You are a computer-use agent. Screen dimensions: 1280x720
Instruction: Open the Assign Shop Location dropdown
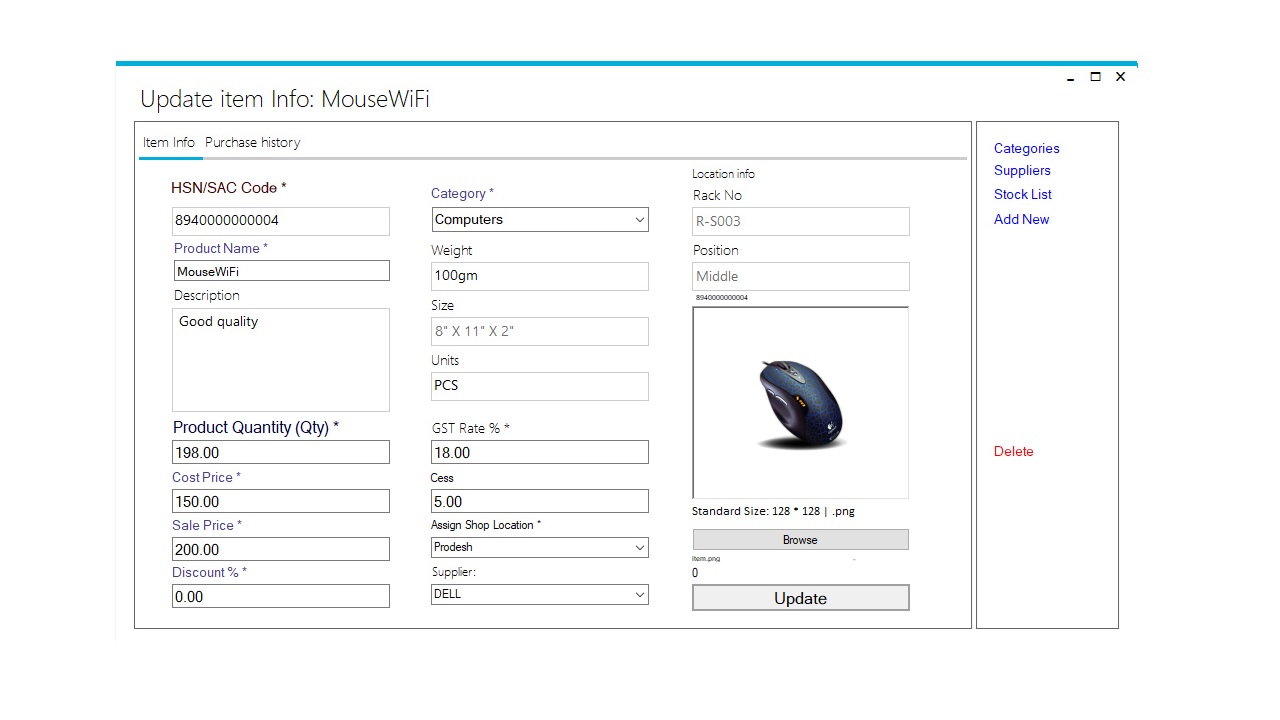(x=541, y=548)
